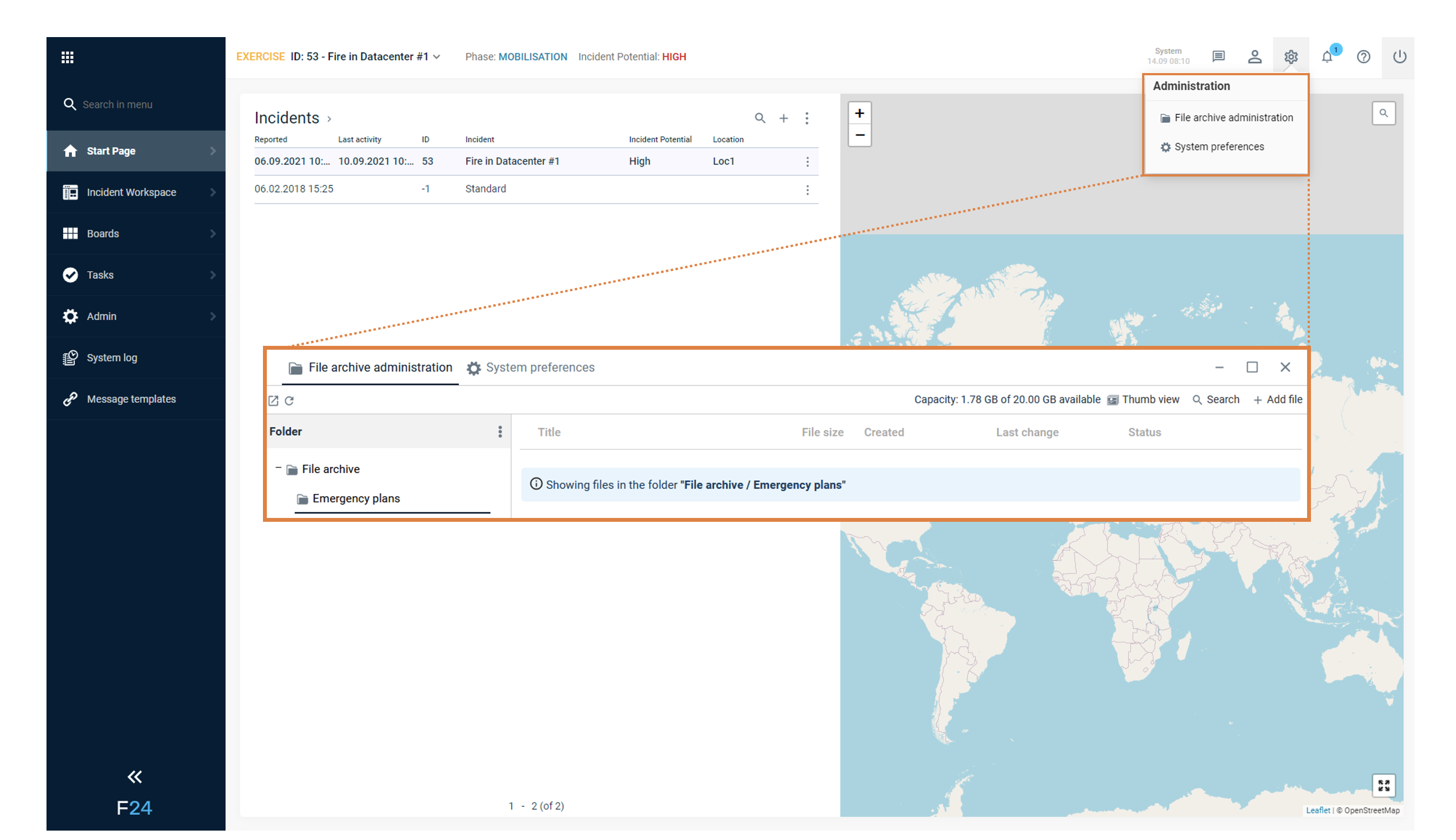Open the messages chat icon
Screen dimensions: 1456x840
[1219, 56]
